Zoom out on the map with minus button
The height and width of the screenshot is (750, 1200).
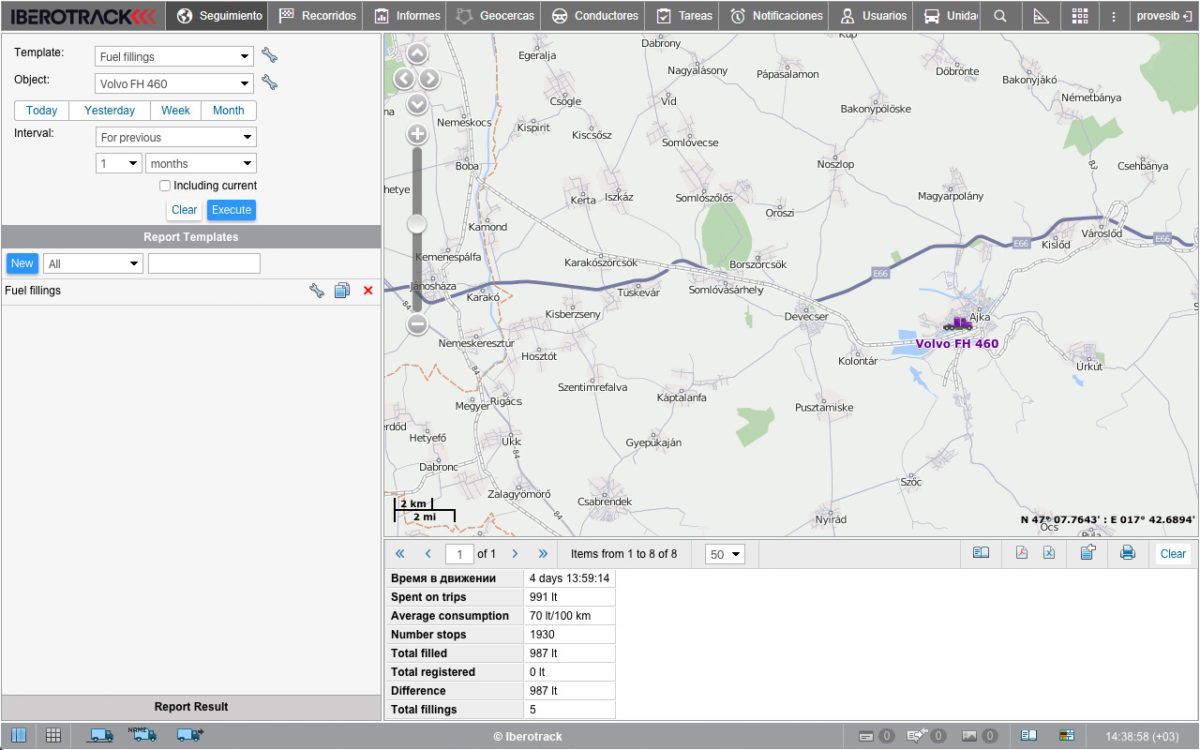(x=417, y=324)
